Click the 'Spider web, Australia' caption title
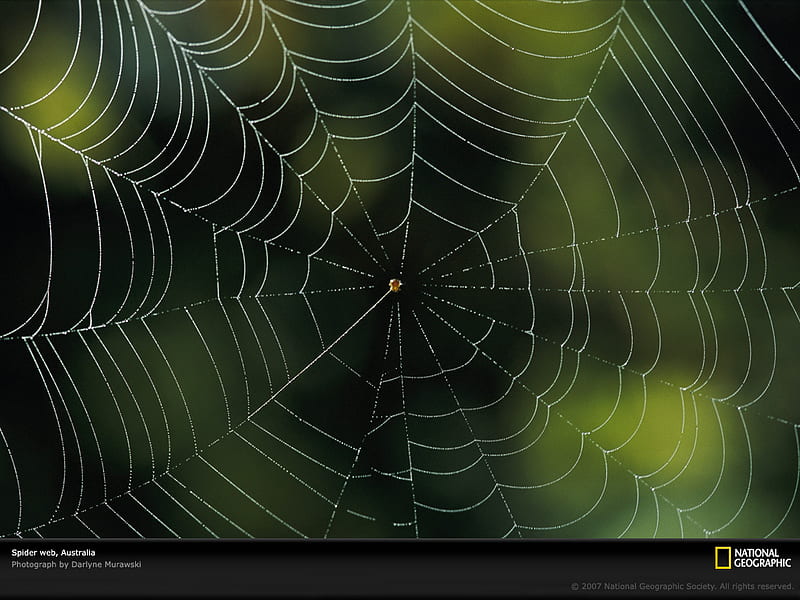Screen dimensions: 800x600 53,553
